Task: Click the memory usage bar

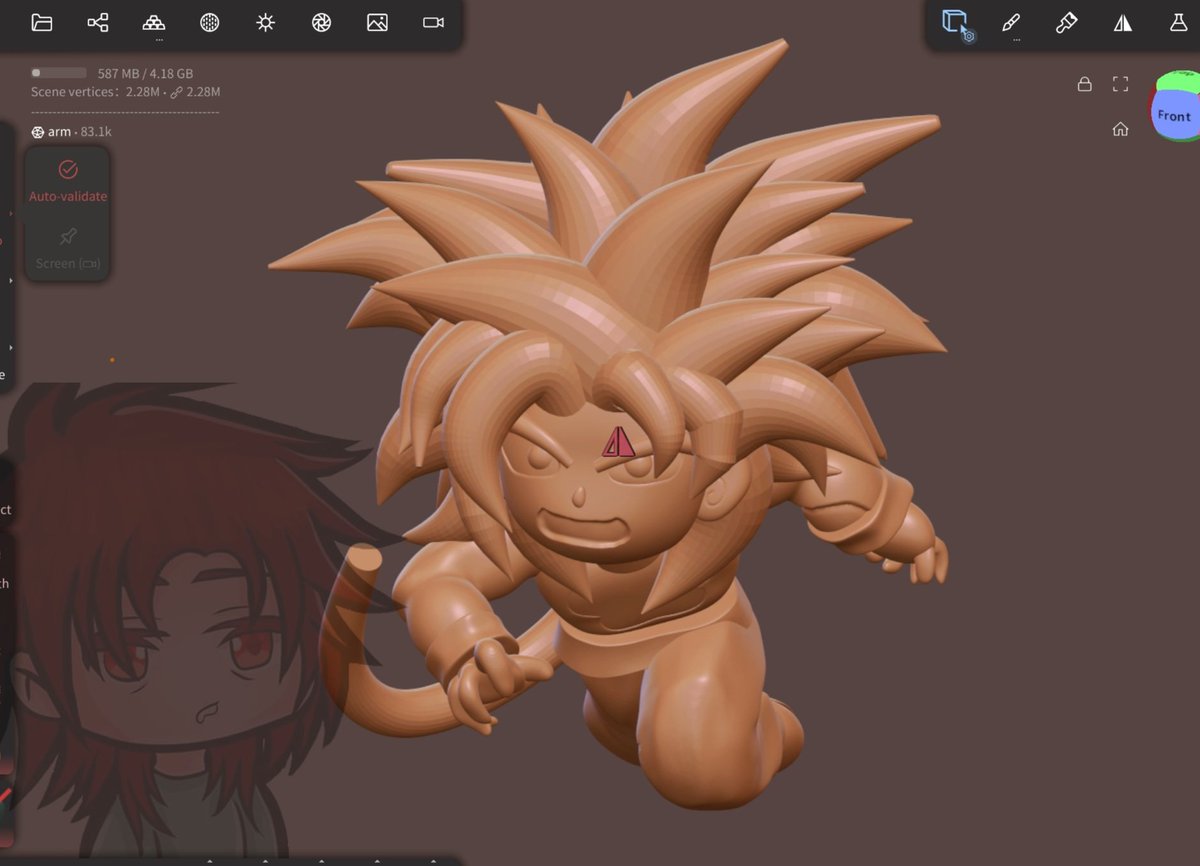Action: [58, 73]
